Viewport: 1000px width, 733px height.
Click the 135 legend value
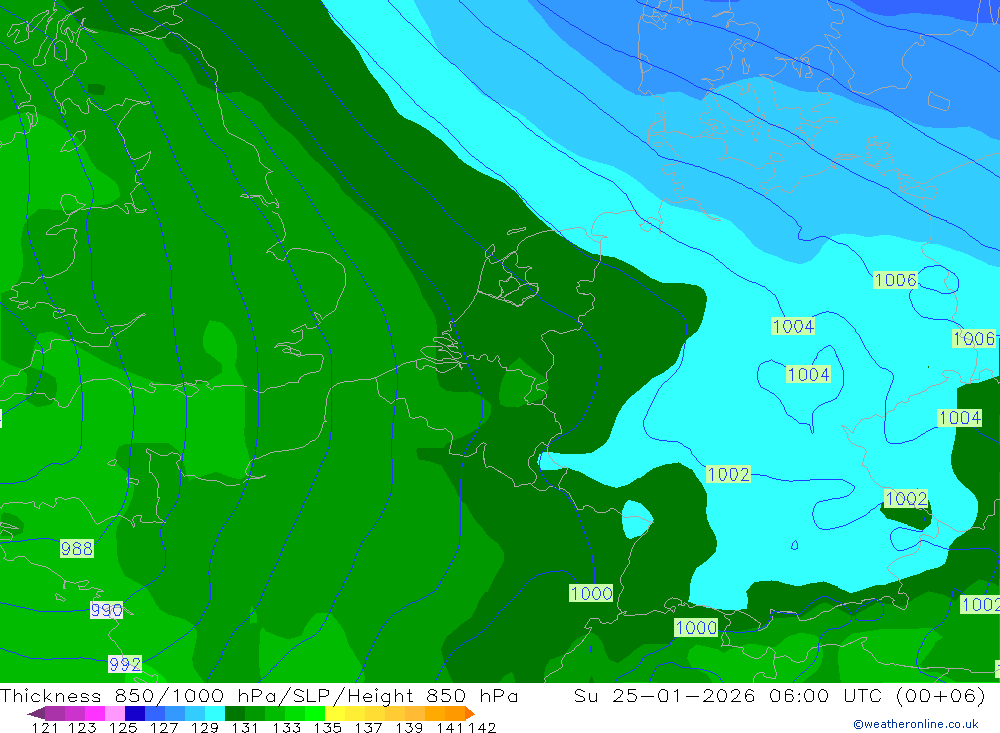(327, 728)
